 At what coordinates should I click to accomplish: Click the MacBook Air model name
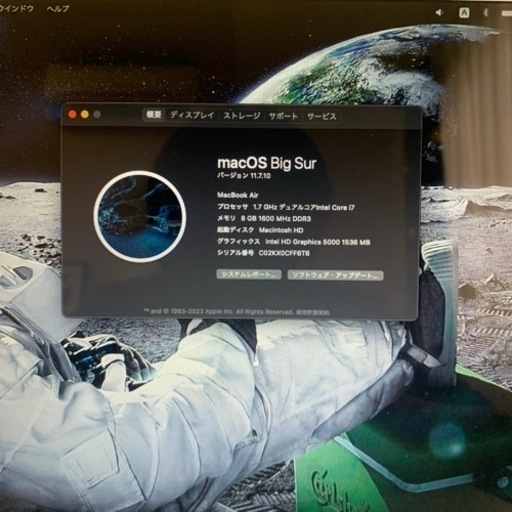[238, 195]
